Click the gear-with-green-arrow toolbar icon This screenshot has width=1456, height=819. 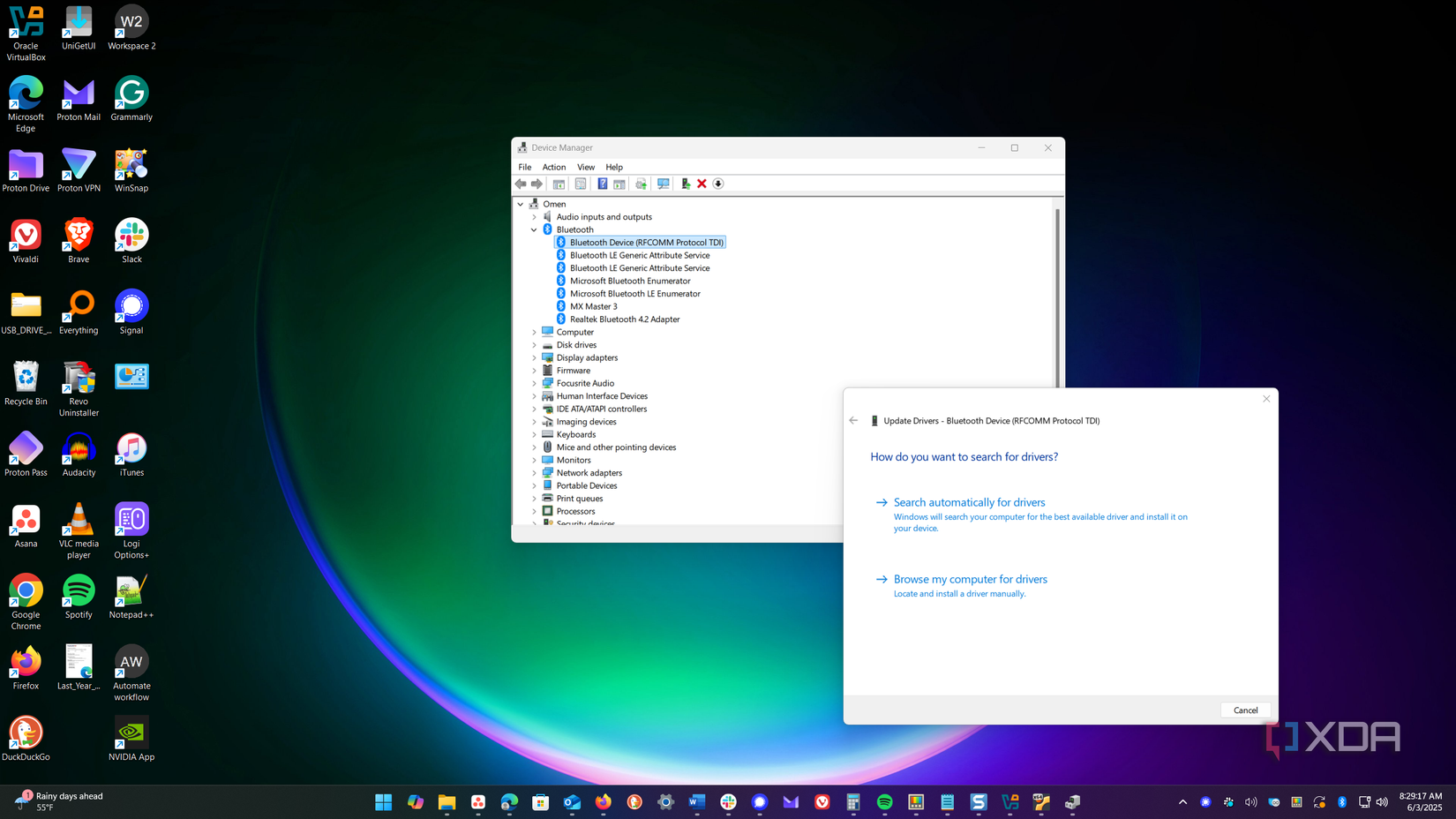(642, 184)
